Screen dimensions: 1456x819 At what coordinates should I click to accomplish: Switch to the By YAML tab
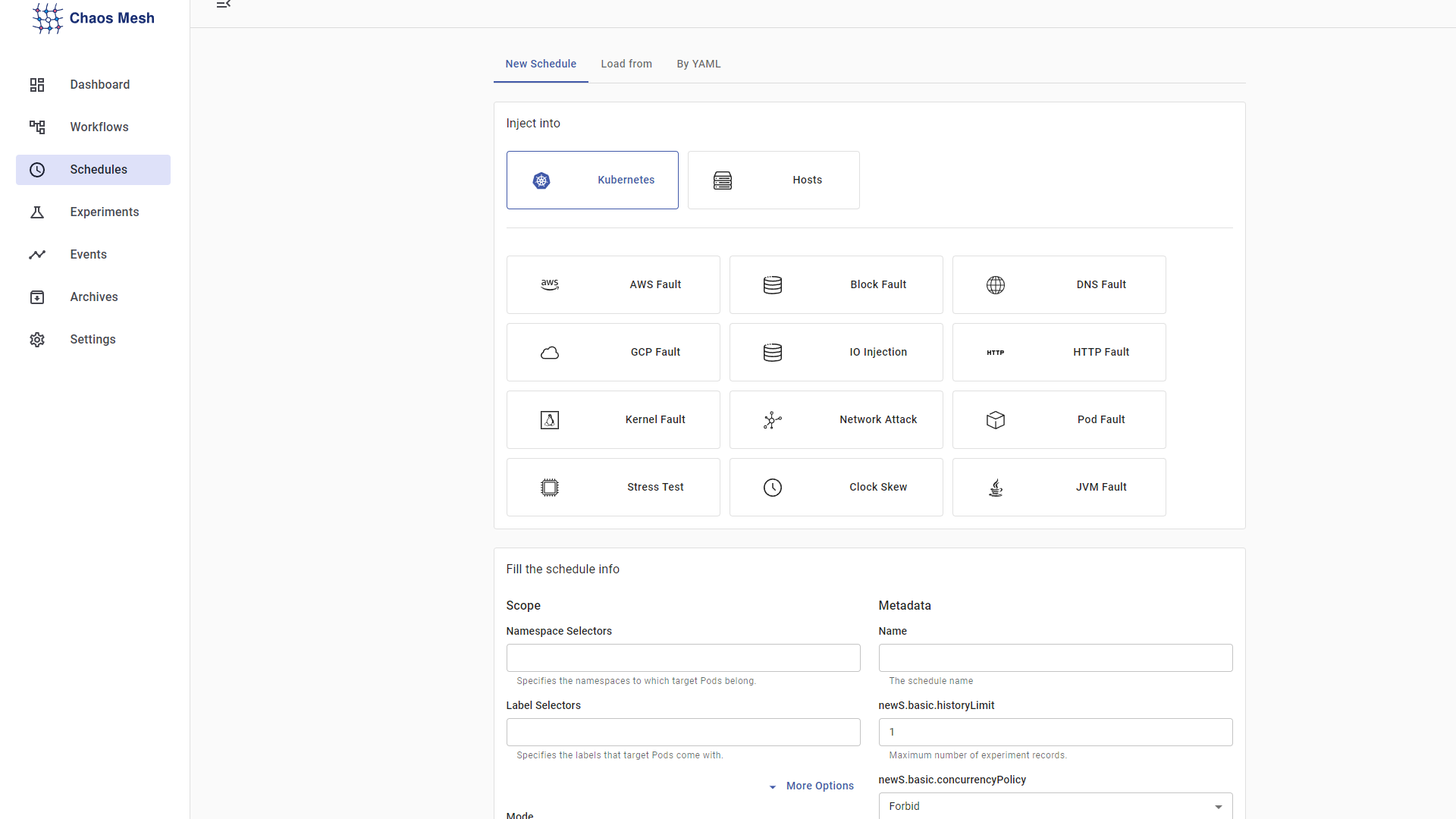coord(698,64)
